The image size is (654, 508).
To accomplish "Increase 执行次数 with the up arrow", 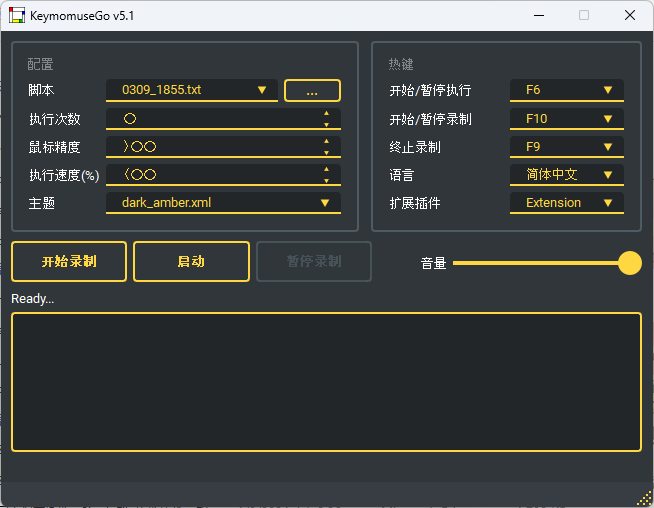I will 326,113.
